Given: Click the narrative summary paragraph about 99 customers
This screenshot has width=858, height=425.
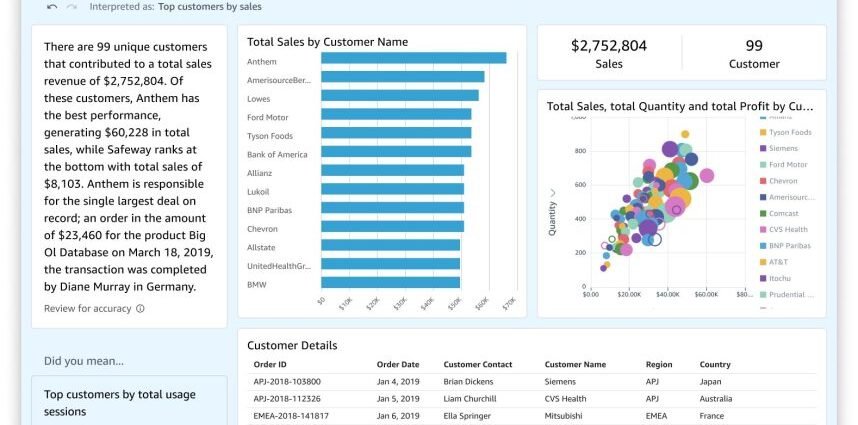Looking at the screenshot, I should [128, 166].
